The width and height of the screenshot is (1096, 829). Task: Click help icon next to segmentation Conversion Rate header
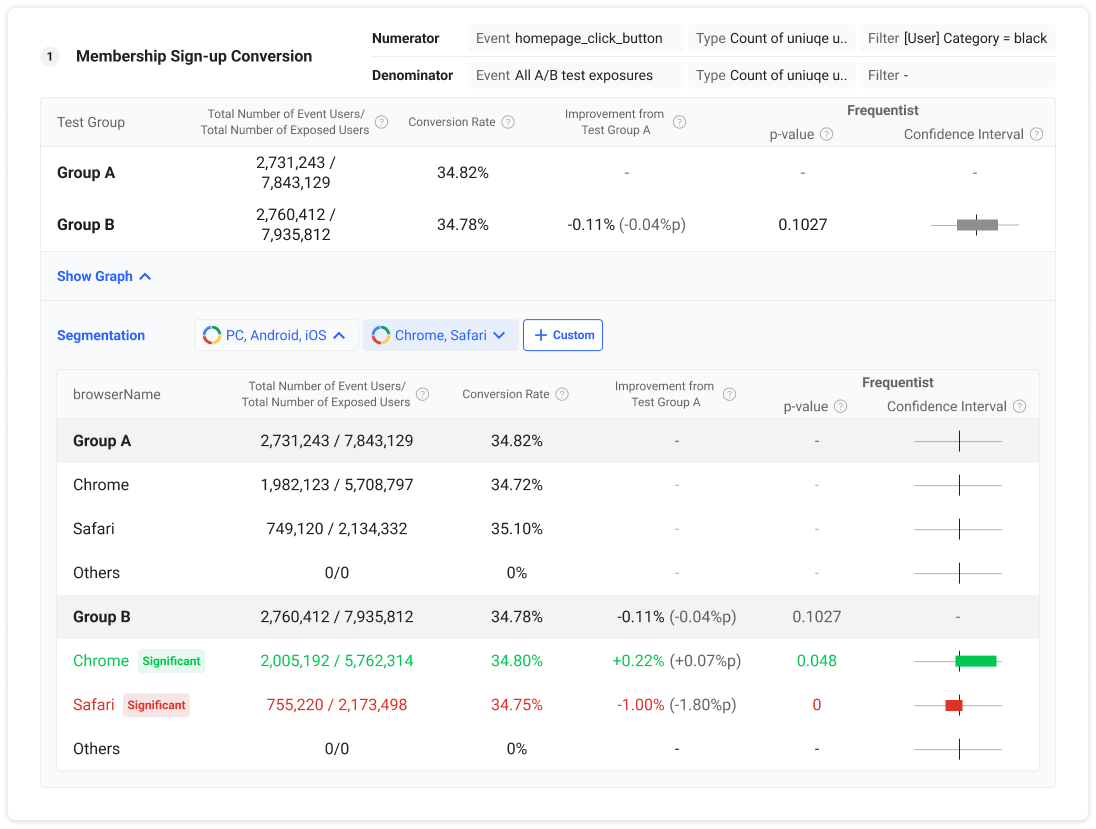pos(562,394)
